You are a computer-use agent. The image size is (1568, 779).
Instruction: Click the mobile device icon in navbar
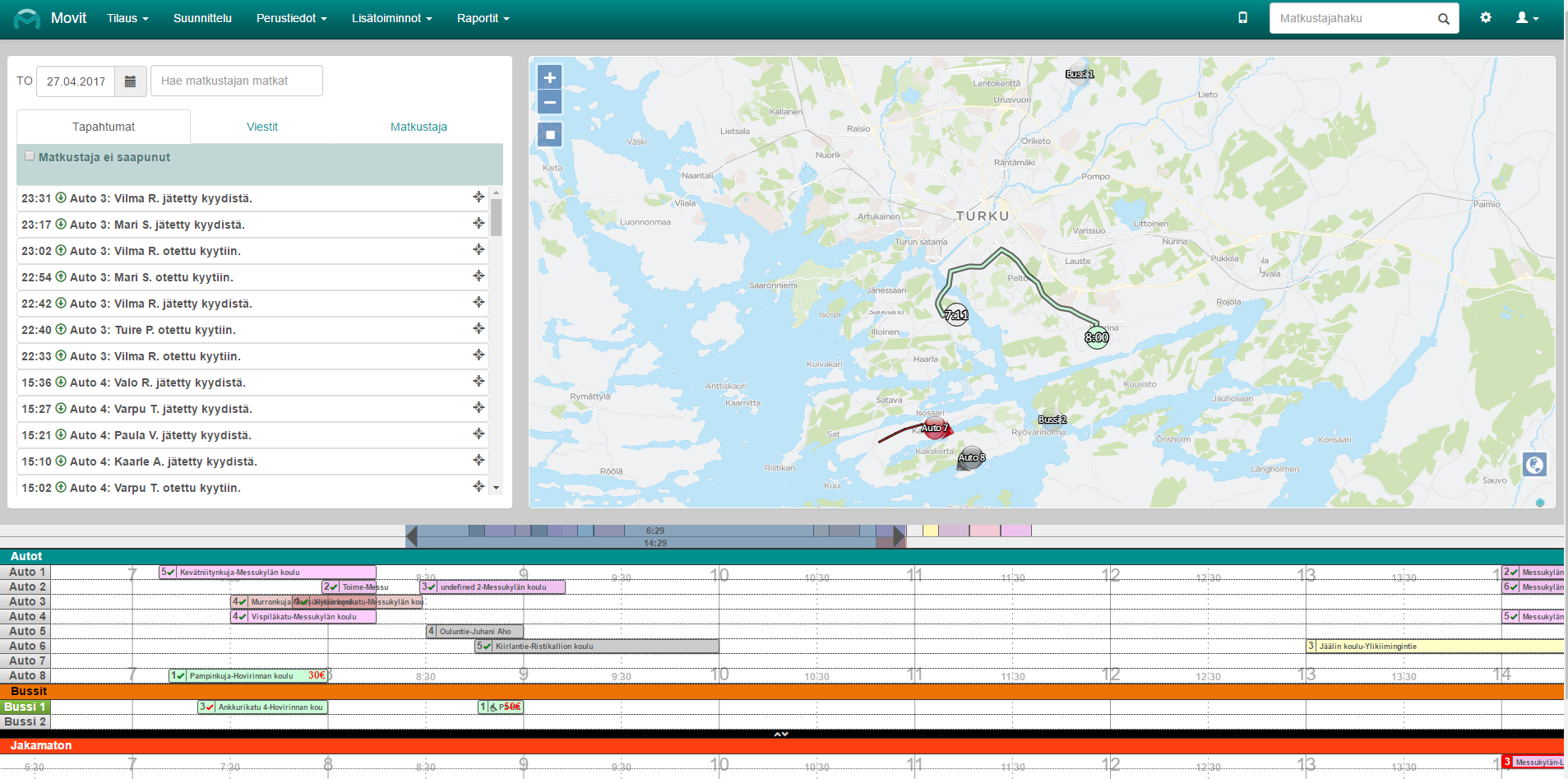[1242, 17]
